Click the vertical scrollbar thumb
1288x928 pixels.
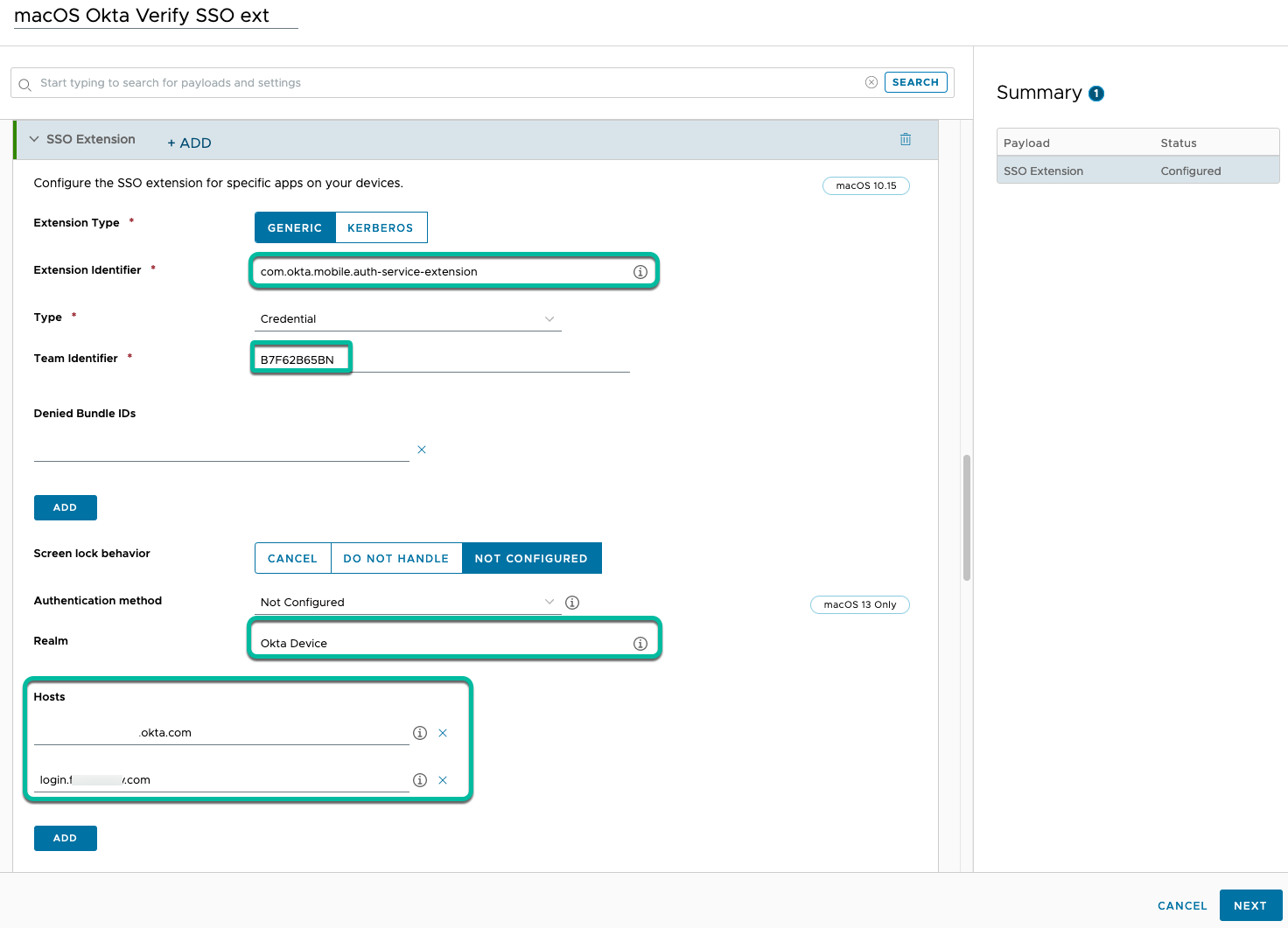coord(967,517)
